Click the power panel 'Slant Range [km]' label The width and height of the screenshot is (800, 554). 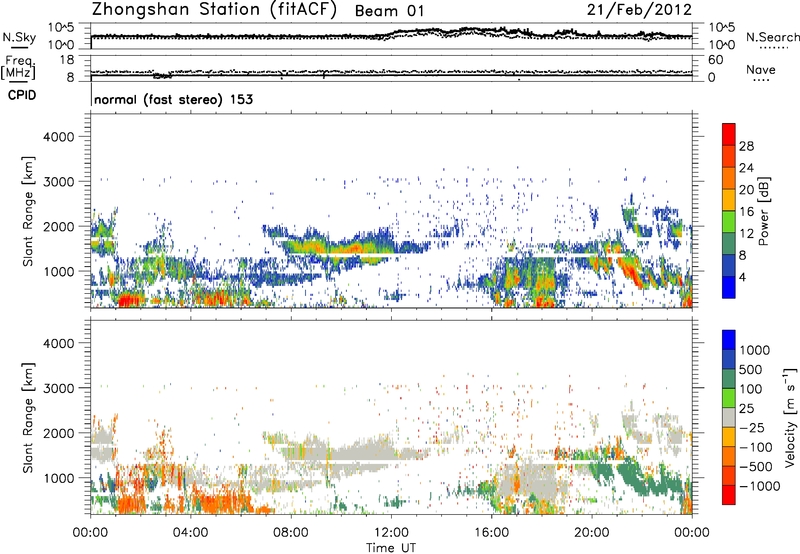[x=28, y=211]
